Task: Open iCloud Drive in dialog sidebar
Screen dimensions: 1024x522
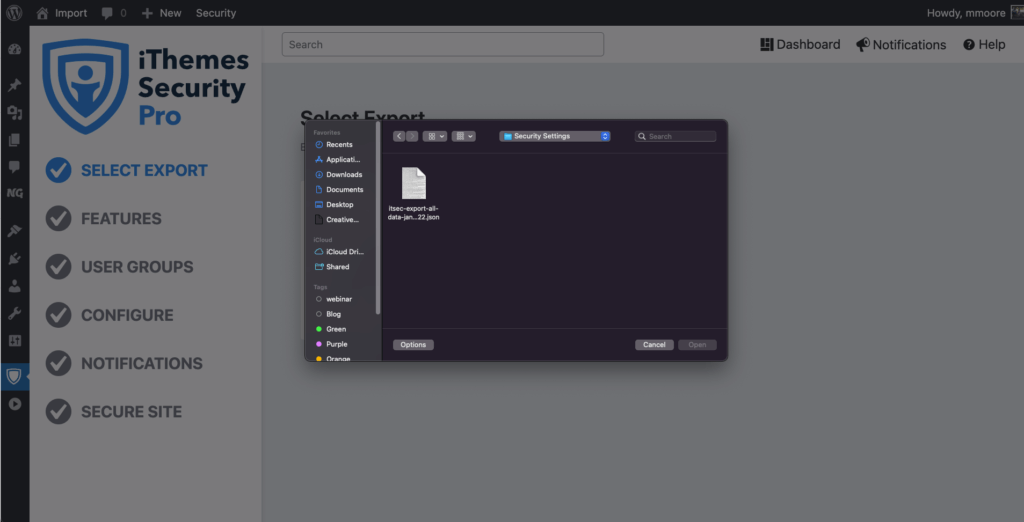Action: click(x=339, y=252)
